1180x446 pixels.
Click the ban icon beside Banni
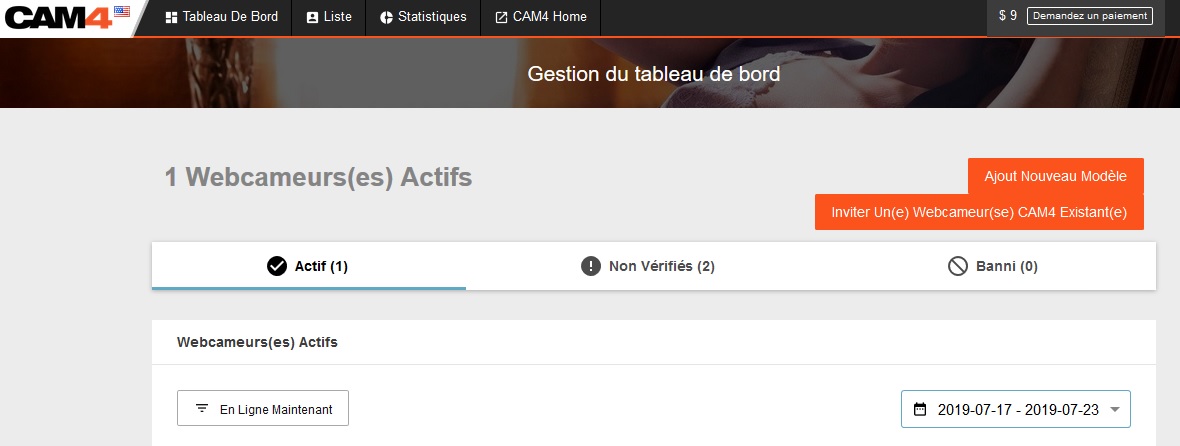(958, 266)
